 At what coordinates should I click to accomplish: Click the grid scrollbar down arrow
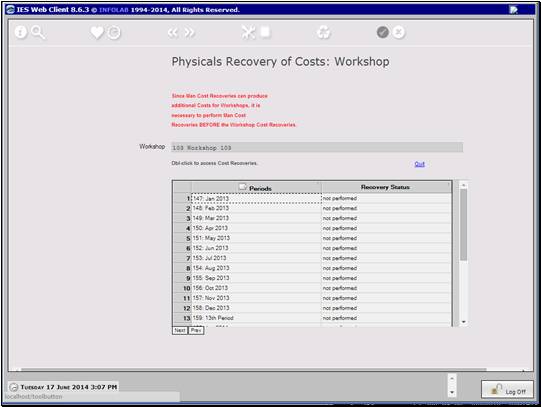(464, 322)
